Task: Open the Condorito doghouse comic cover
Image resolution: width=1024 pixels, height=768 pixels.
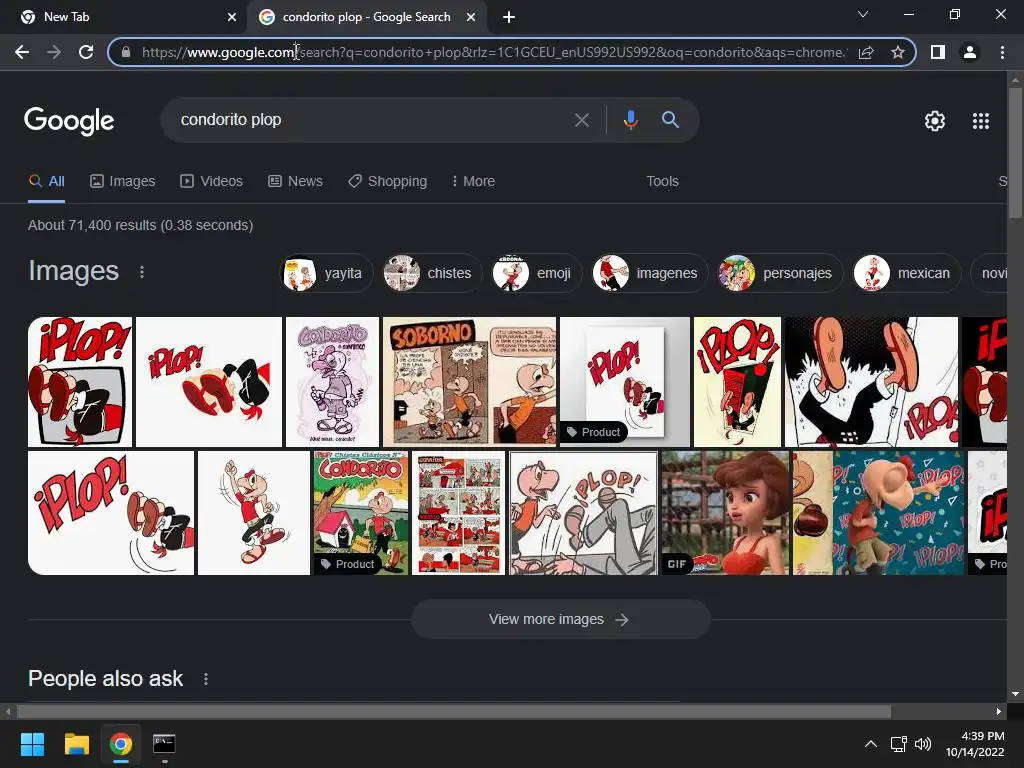Action: pyautogui.click(x=360, y=513)
